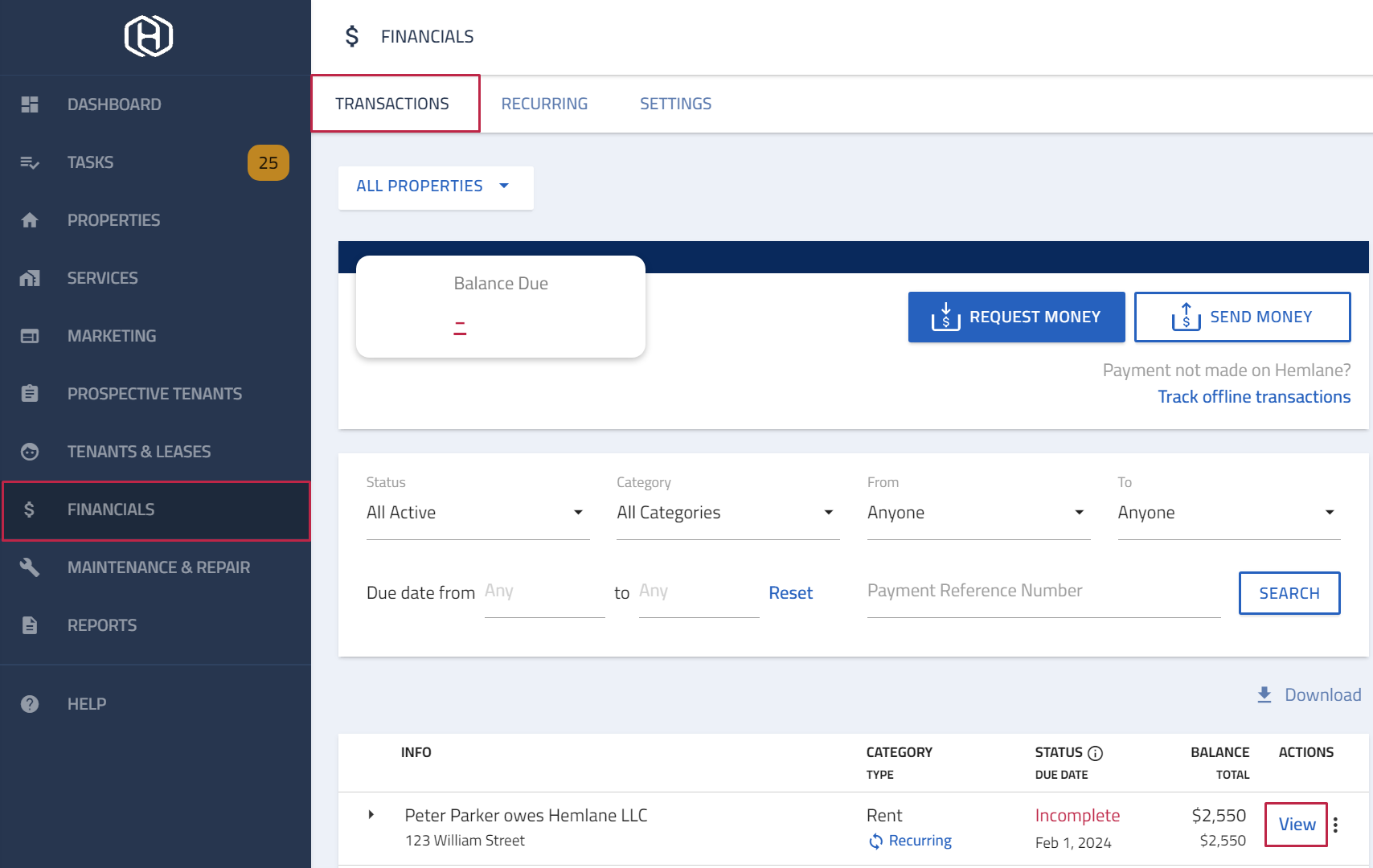Click the 123 William Street address
Viewport: 1373px width, 868px height.
click(x=465, y=841)
